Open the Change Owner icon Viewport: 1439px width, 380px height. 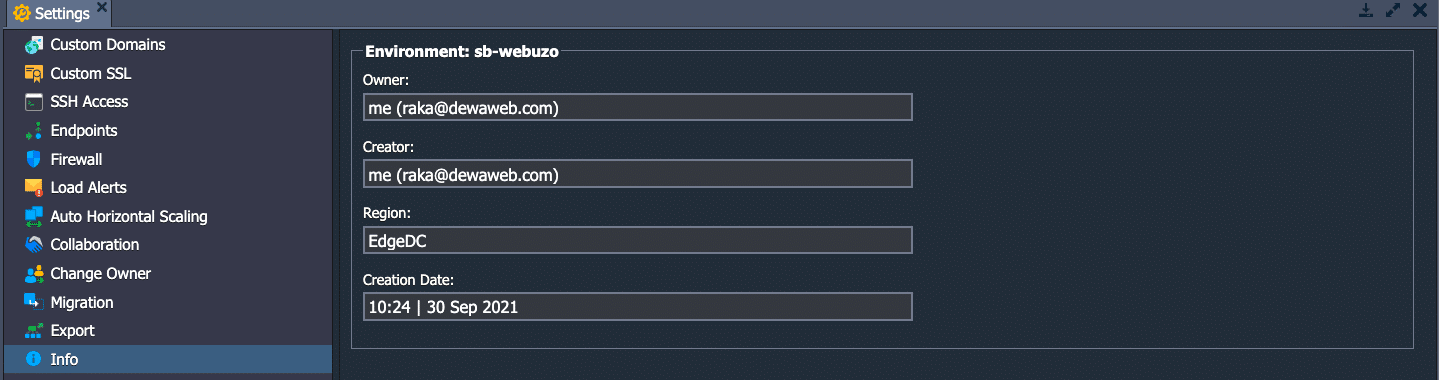(34, 273)
